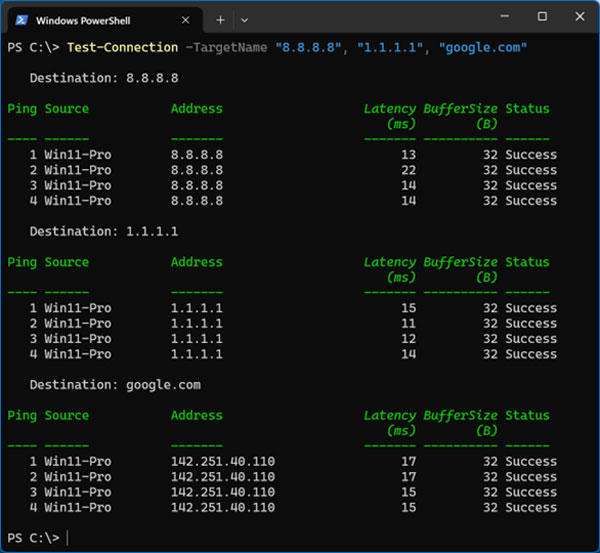
Task: Click the "Destination: google.com" line
Action: click(115, 385)
